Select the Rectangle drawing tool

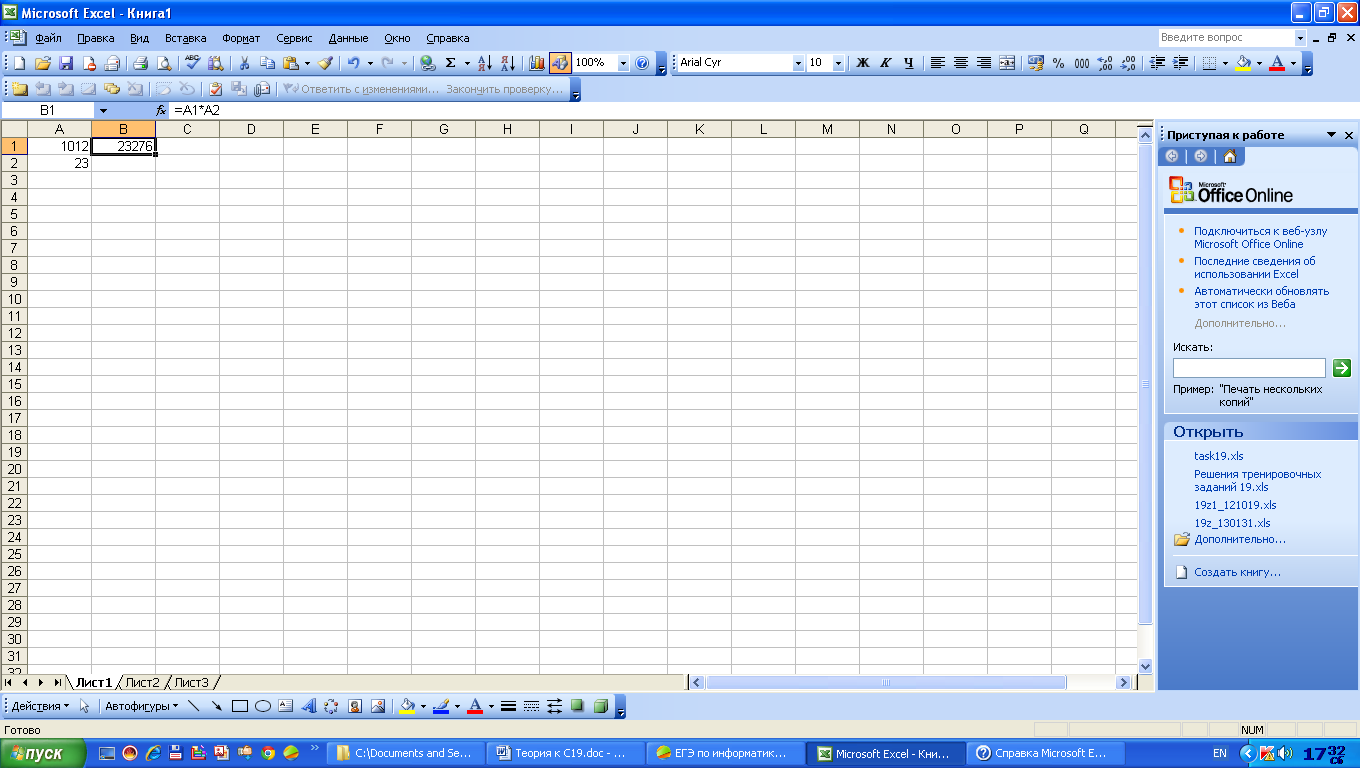pyautogui.click(x=240, y=706)
